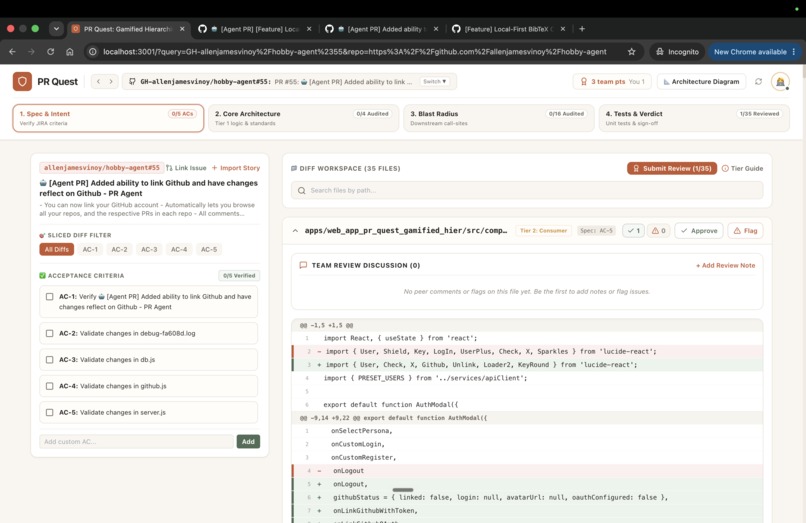
Task: Filter diffs by AC-5
Action: tap(209, 249)
